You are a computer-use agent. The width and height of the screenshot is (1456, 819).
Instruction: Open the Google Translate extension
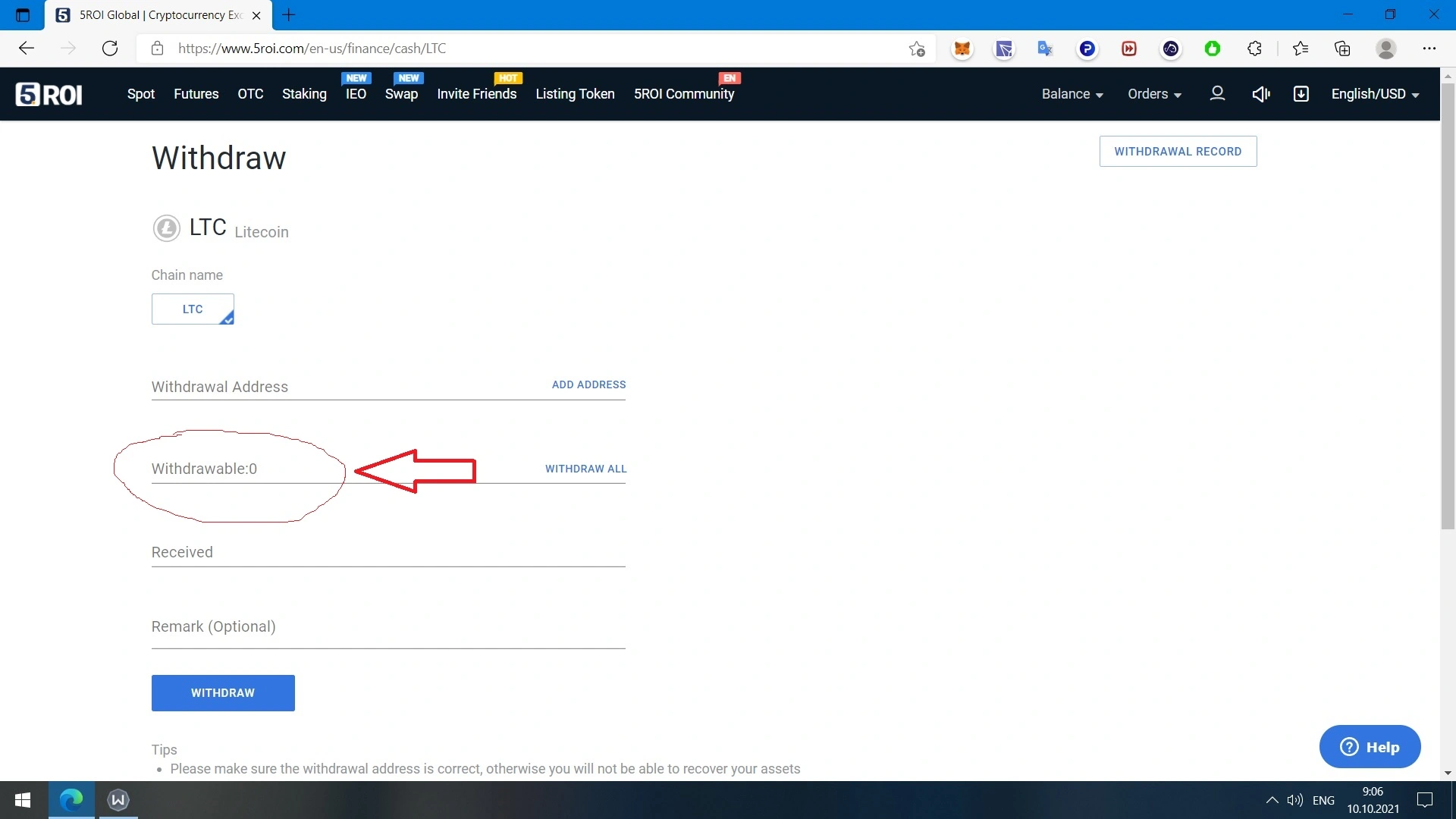1045,49
